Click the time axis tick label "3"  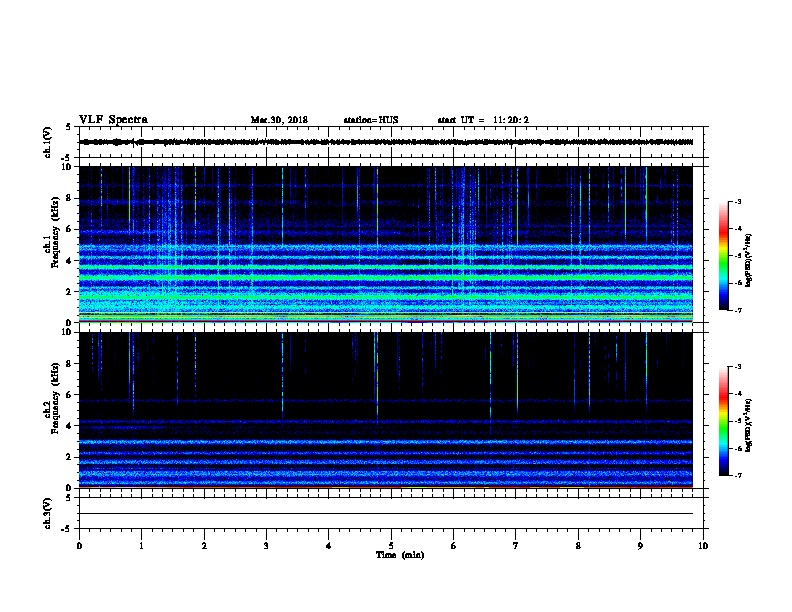point(266,546)
